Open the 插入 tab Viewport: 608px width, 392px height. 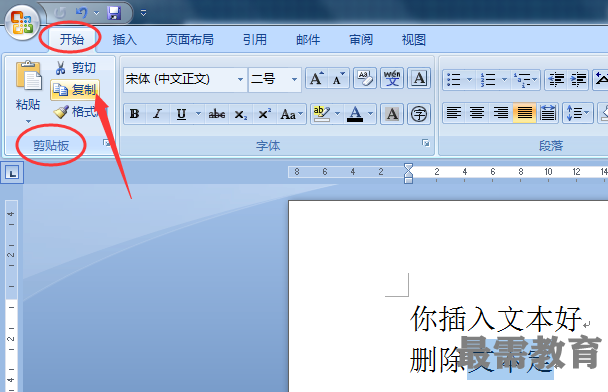tap(124, 40)
